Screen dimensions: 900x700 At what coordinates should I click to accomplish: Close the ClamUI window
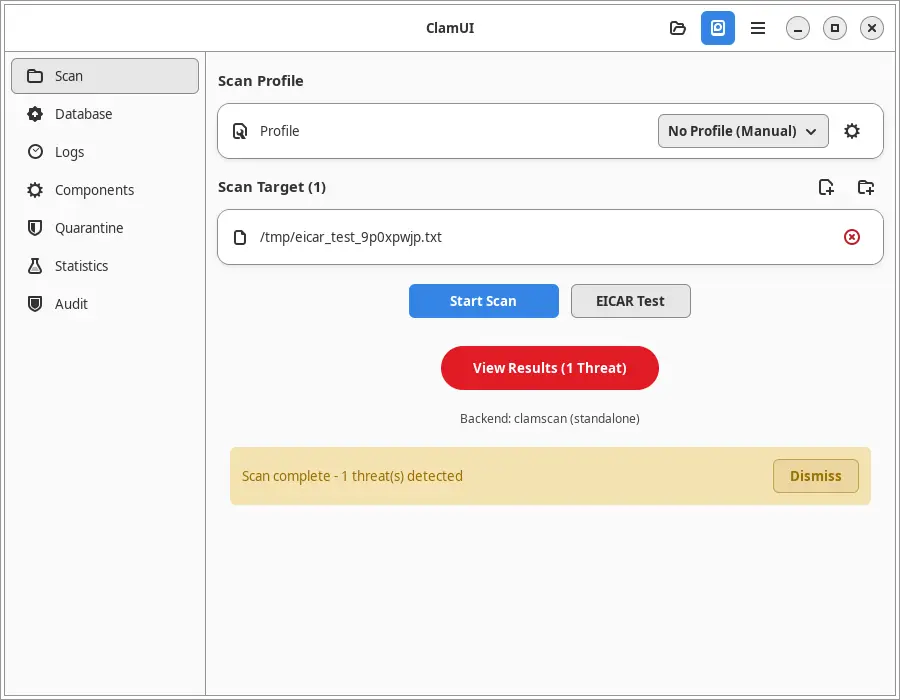point(871,28)
